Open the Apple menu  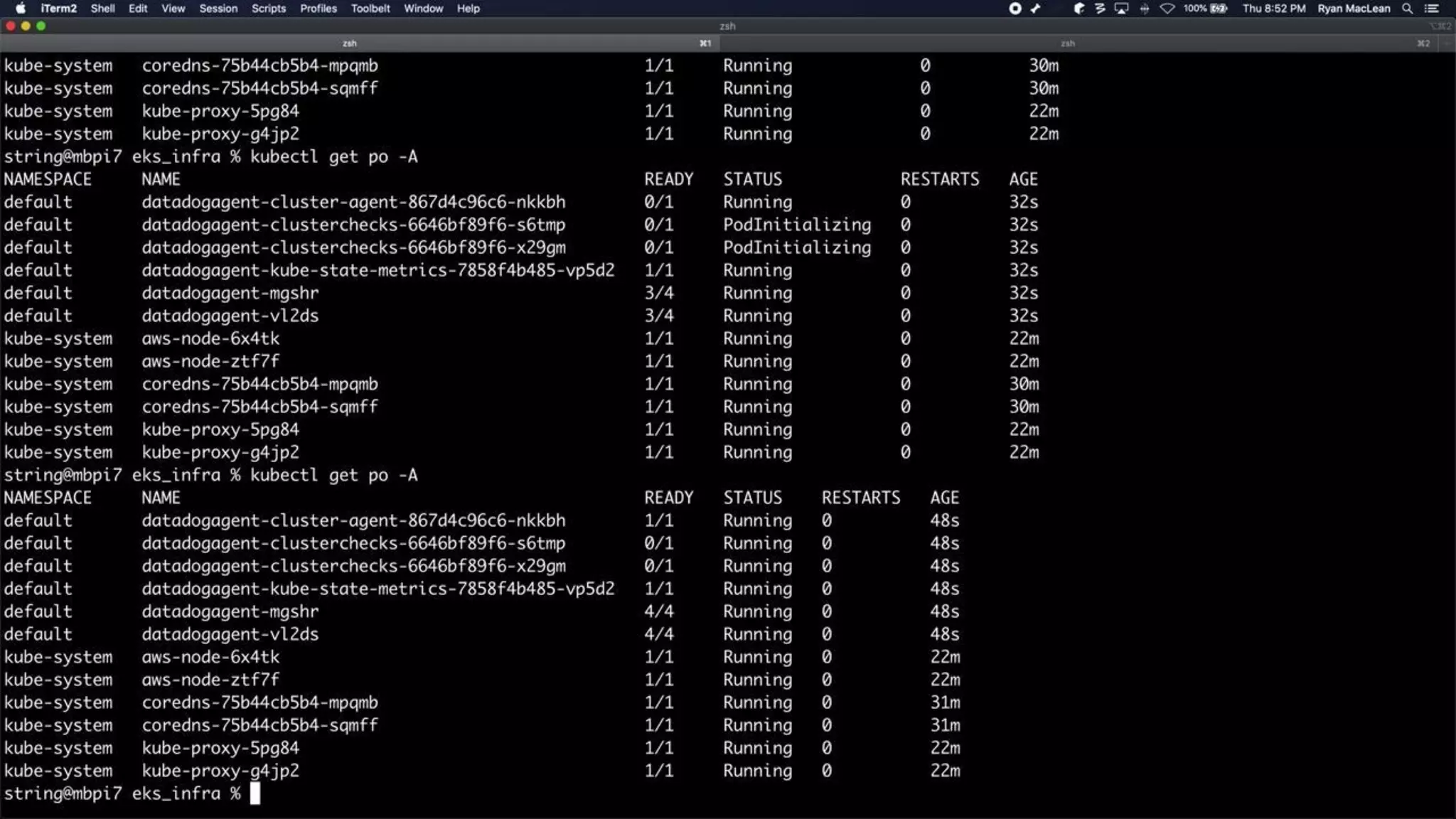click(21, 9)
